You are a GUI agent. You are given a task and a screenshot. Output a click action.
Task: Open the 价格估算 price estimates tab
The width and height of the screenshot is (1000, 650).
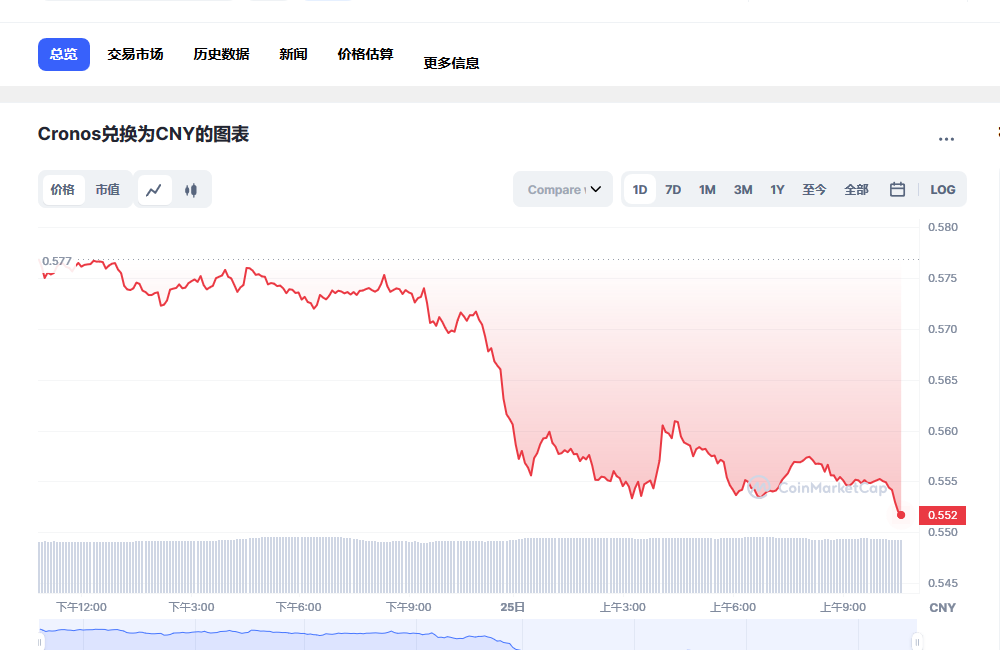(x=365, y=54)
